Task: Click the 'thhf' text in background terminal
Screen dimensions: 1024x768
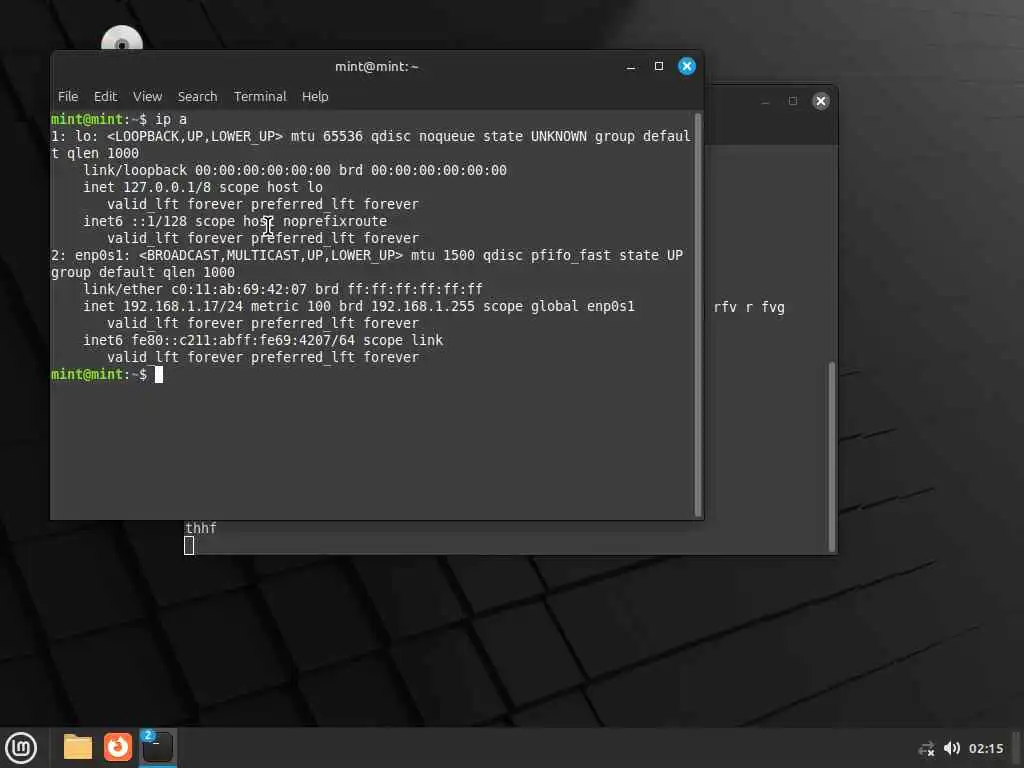Action: click(200, 528)
